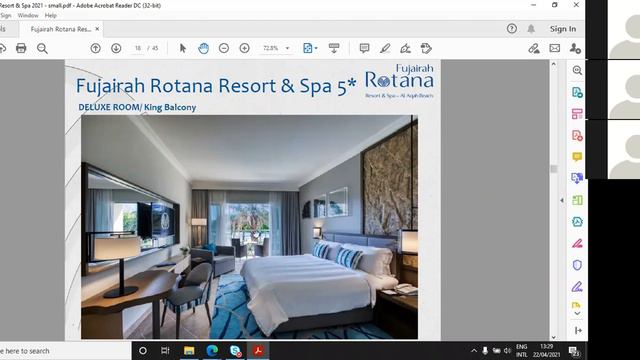Screen dimensions: 640x360
Task: Click the page number field showing 18
Action: tap(138, 48)
